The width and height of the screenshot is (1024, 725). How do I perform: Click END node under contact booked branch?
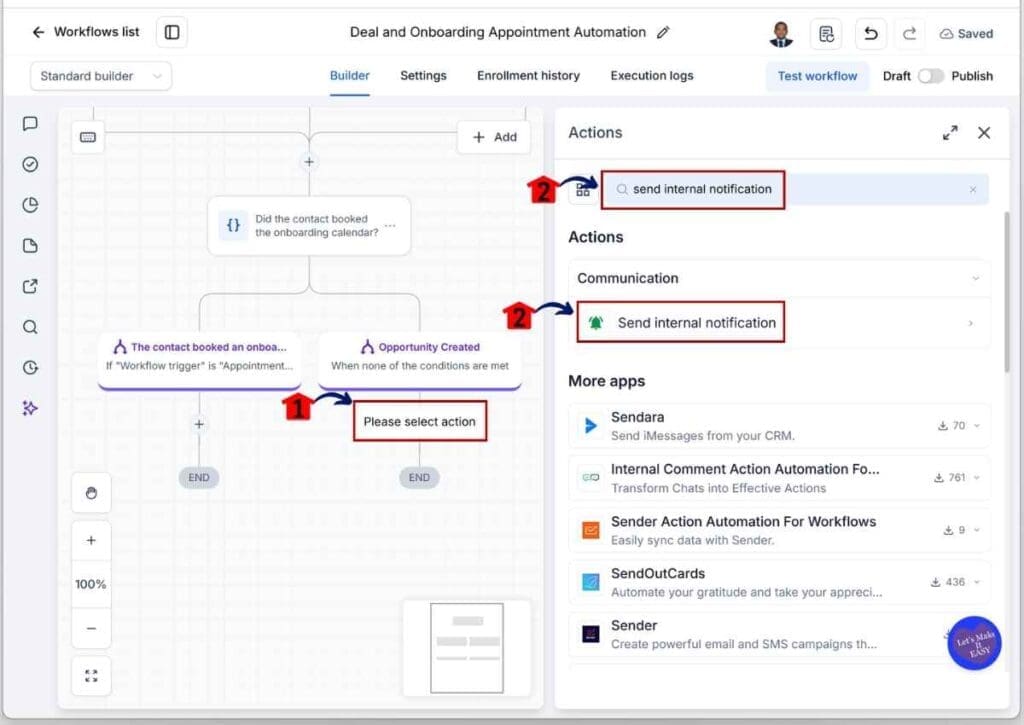click(x=199, y=477)
